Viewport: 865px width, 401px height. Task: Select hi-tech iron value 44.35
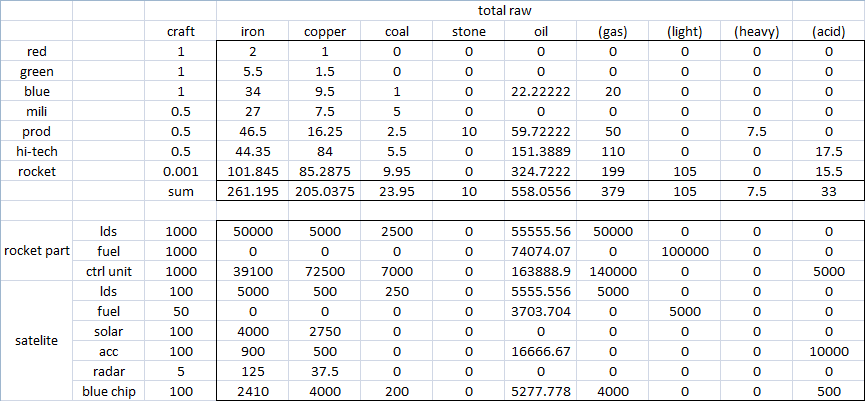point(253,151)
